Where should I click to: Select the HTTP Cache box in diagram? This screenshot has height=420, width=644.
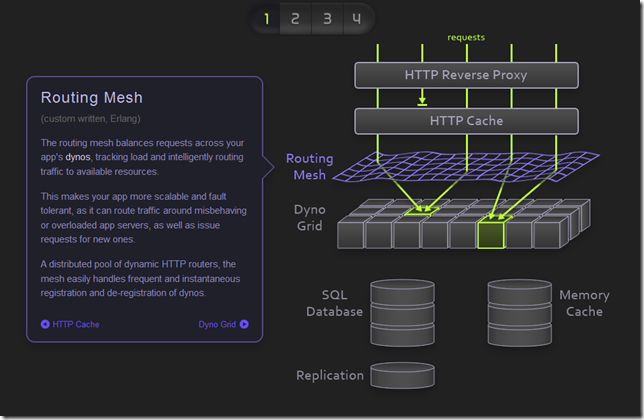[x=466, y=121]
